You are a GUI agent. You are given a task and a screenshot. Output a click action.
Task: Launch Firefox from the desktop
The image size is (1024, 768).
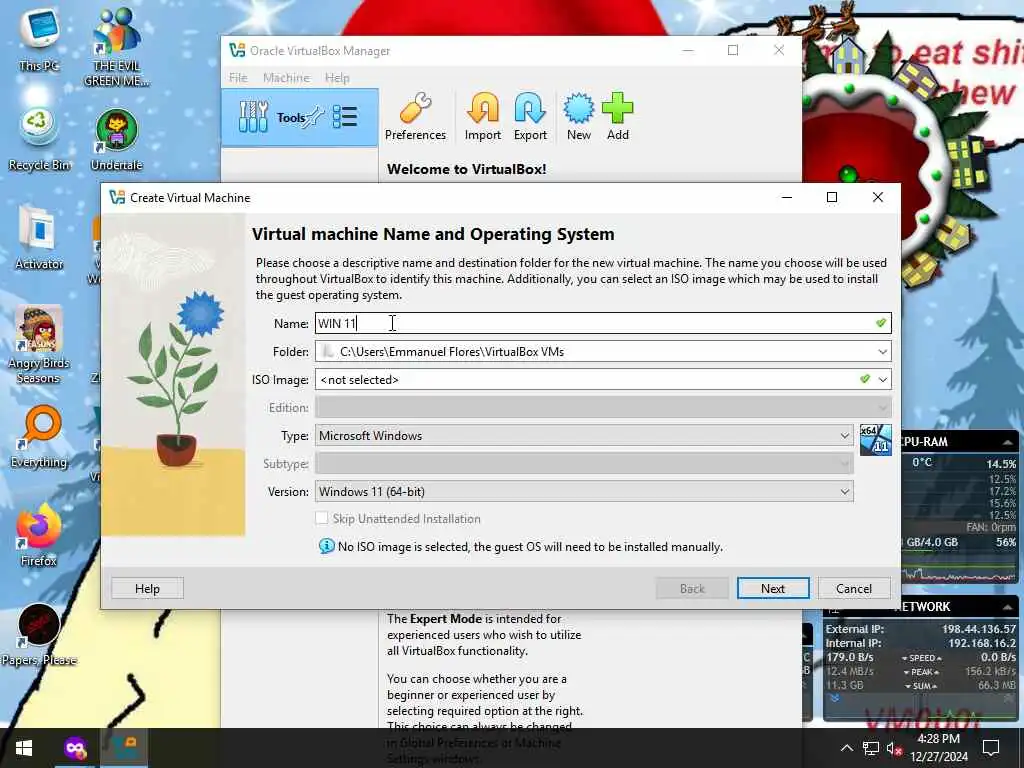39,536
